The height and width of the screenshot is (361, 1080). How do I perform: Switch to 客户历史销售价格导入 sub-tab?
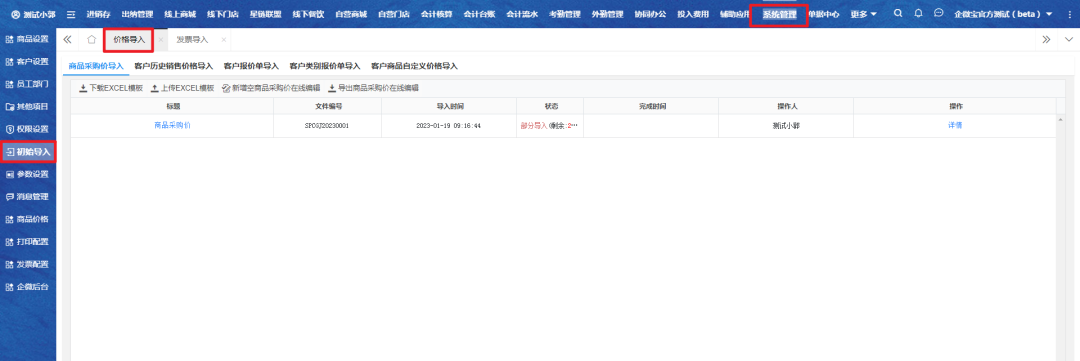coord(174,66)
